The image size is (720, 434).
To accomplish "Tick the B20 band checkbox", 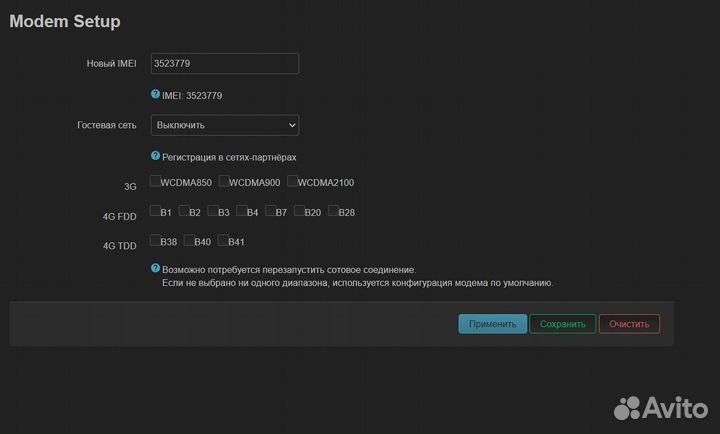I will (x=299, y=211).
